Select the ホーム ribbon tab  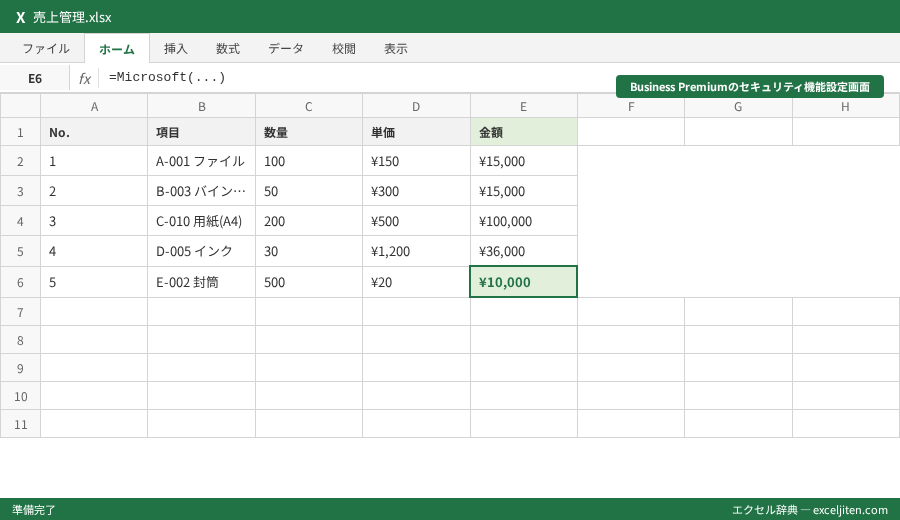pos(117,49)
